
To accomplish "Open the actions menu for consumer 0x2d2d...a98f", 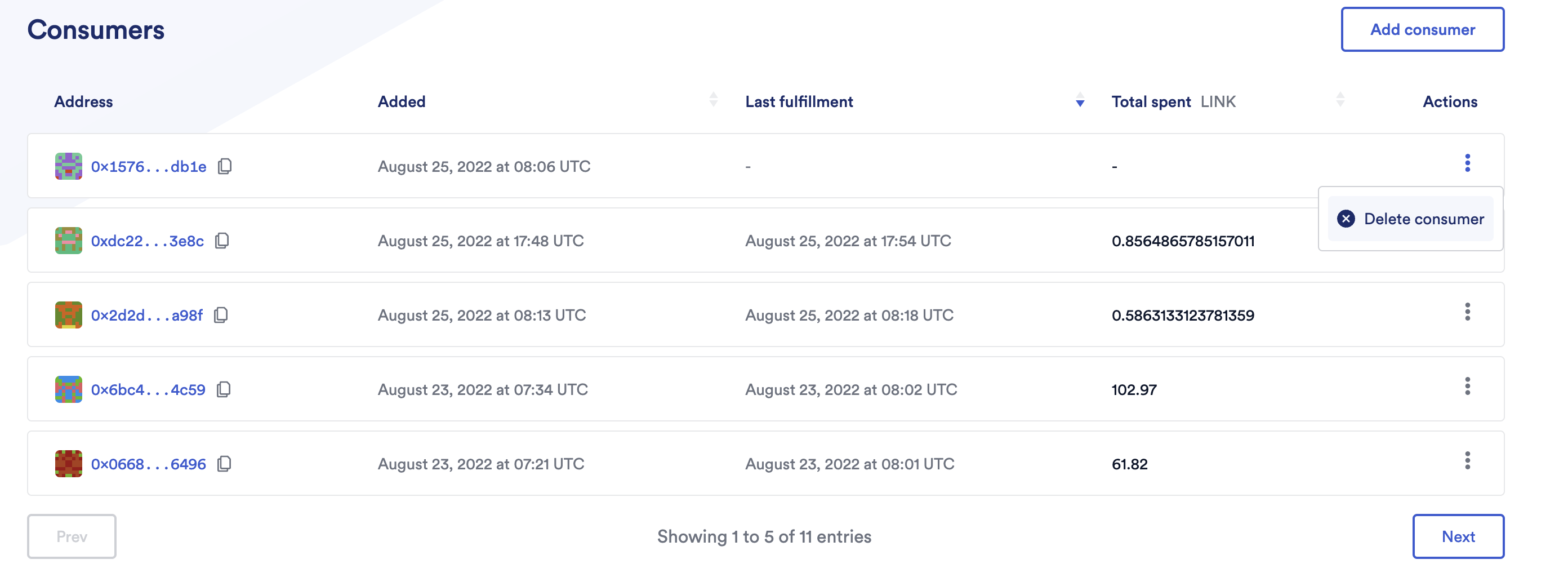I will (x=1469, y=313).
